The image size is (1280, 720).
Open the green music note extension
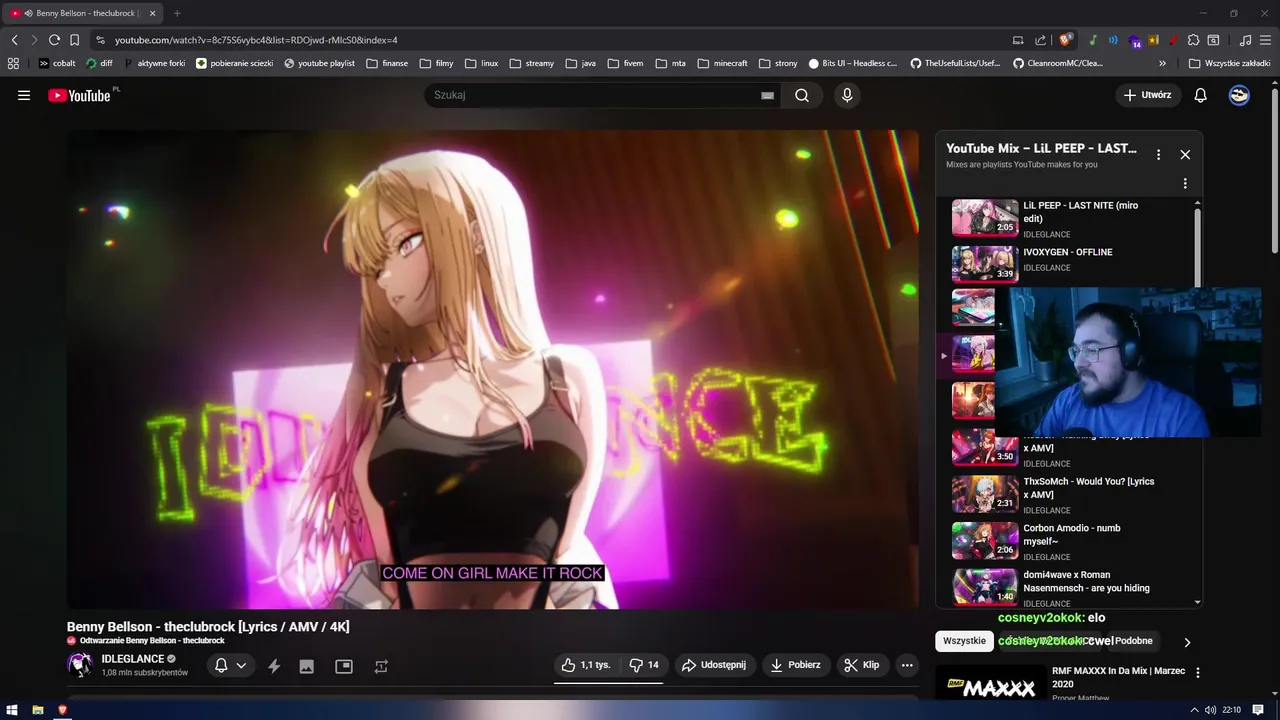pos(1093,40)
